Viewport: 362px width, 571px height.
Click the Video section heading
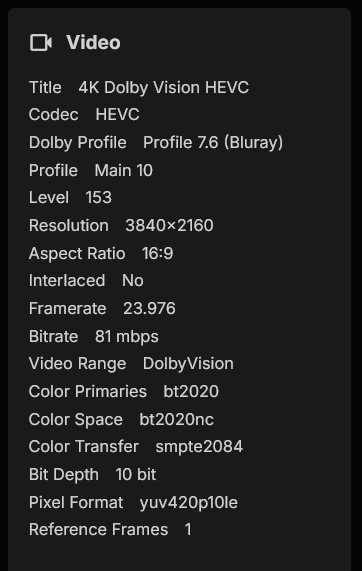[93, 43]
